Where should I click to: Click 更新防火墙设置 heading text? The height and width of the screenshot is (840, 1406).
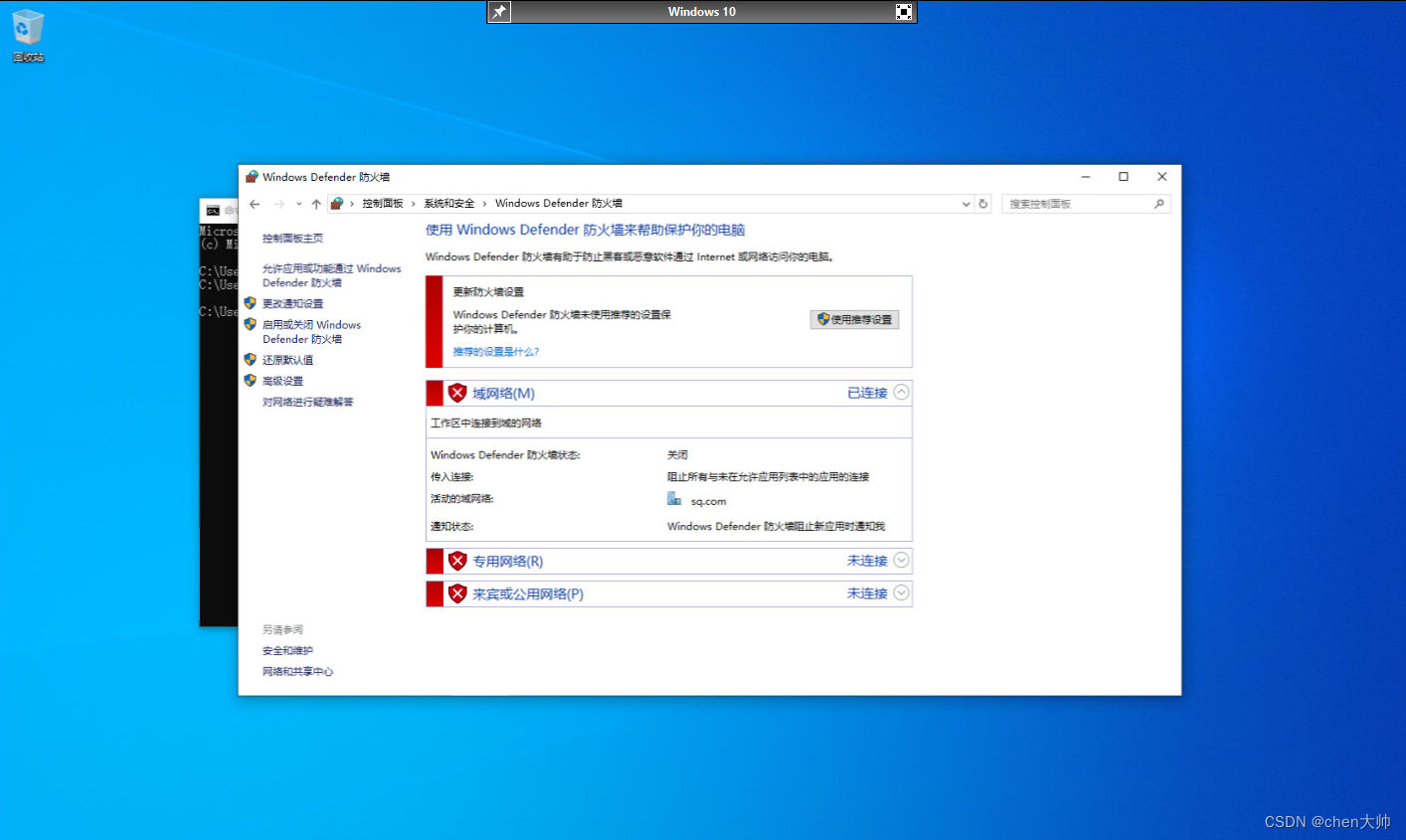[x=488, y=292]
